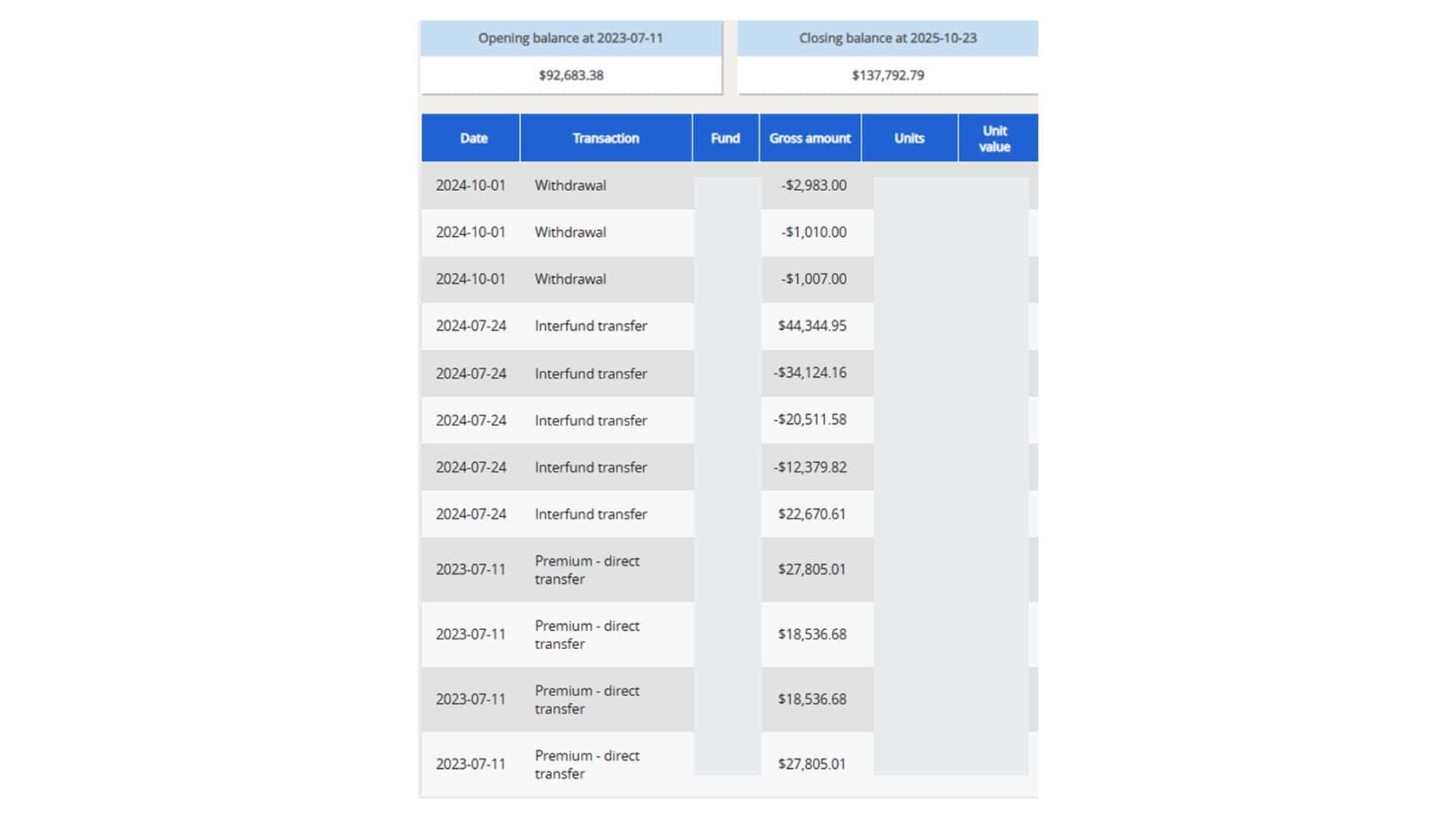
Task: Click the -$12,379.82 interfund transfer amount
Action: click(x=810, y=467)
